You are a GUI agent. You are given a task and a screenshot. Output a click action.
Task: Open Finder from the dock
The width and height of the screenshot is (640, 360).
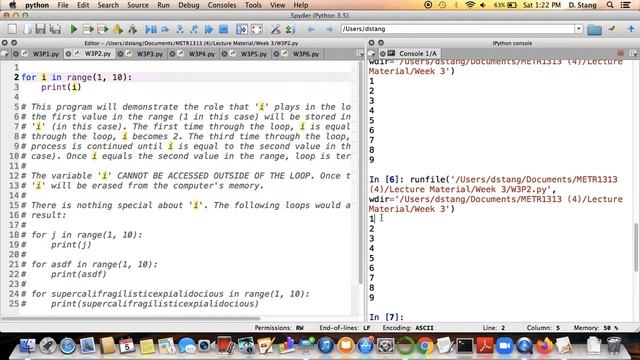coord(27,346)
